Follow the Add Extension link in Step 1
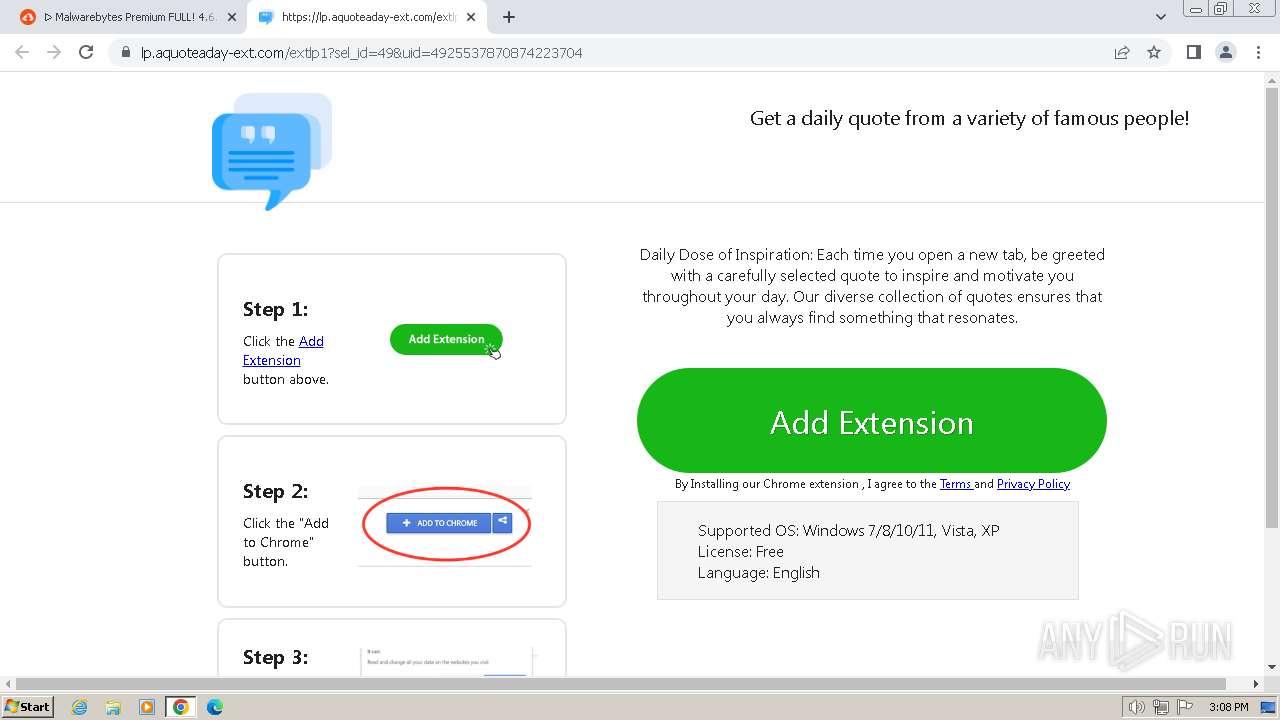This screenshot has height=720, width=1280. pyautogui.click(x=283, y=351)
